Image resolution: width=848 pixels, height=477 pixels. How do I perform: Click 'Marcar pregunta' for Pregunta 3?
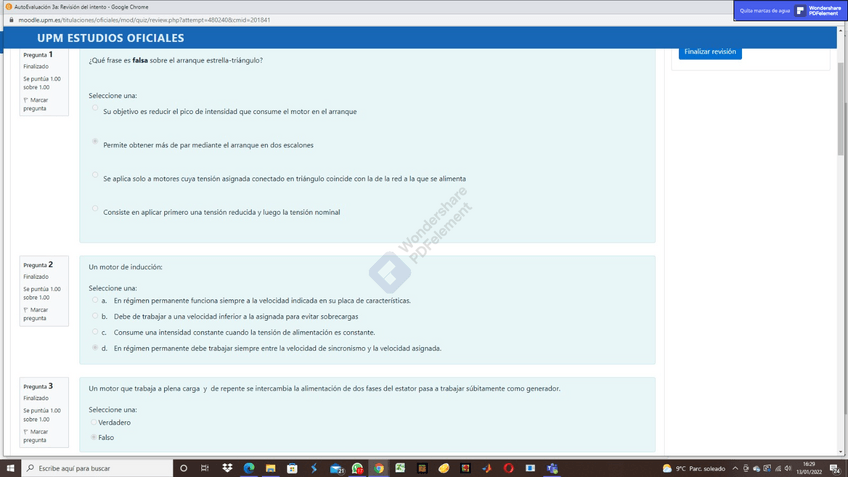[x=36, y=436]
